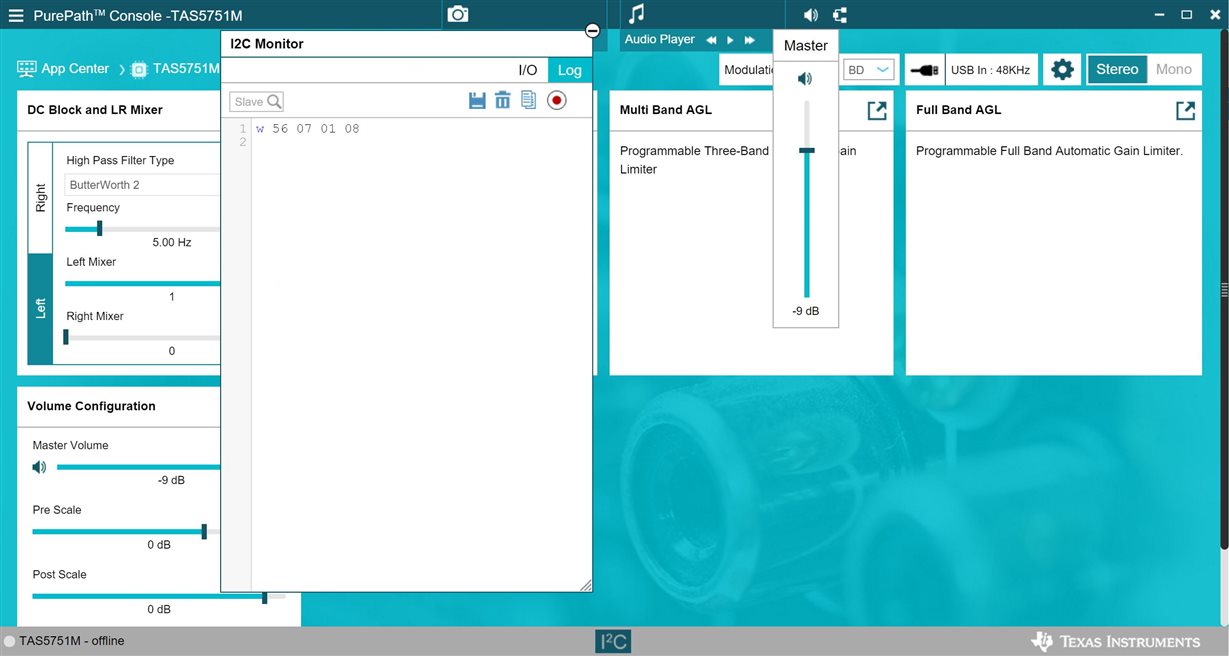This screenshot has height=656, width=1229.
Task: Click the Slave search field
Action: (257, 101)
